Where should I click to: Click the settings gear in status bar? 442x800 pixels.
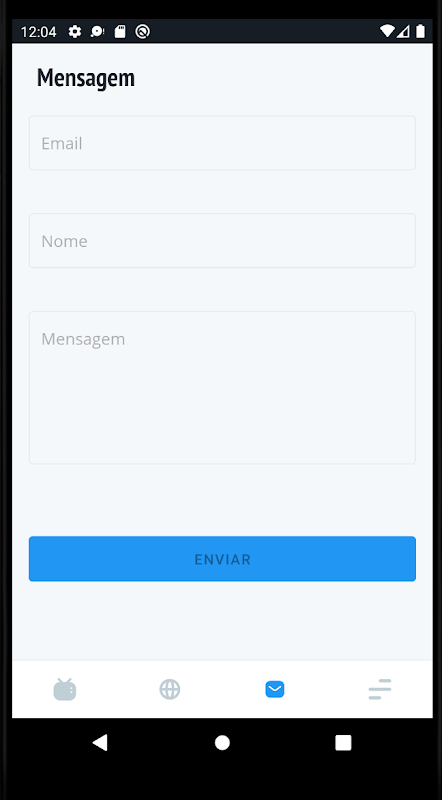click(x=75, y=32)
